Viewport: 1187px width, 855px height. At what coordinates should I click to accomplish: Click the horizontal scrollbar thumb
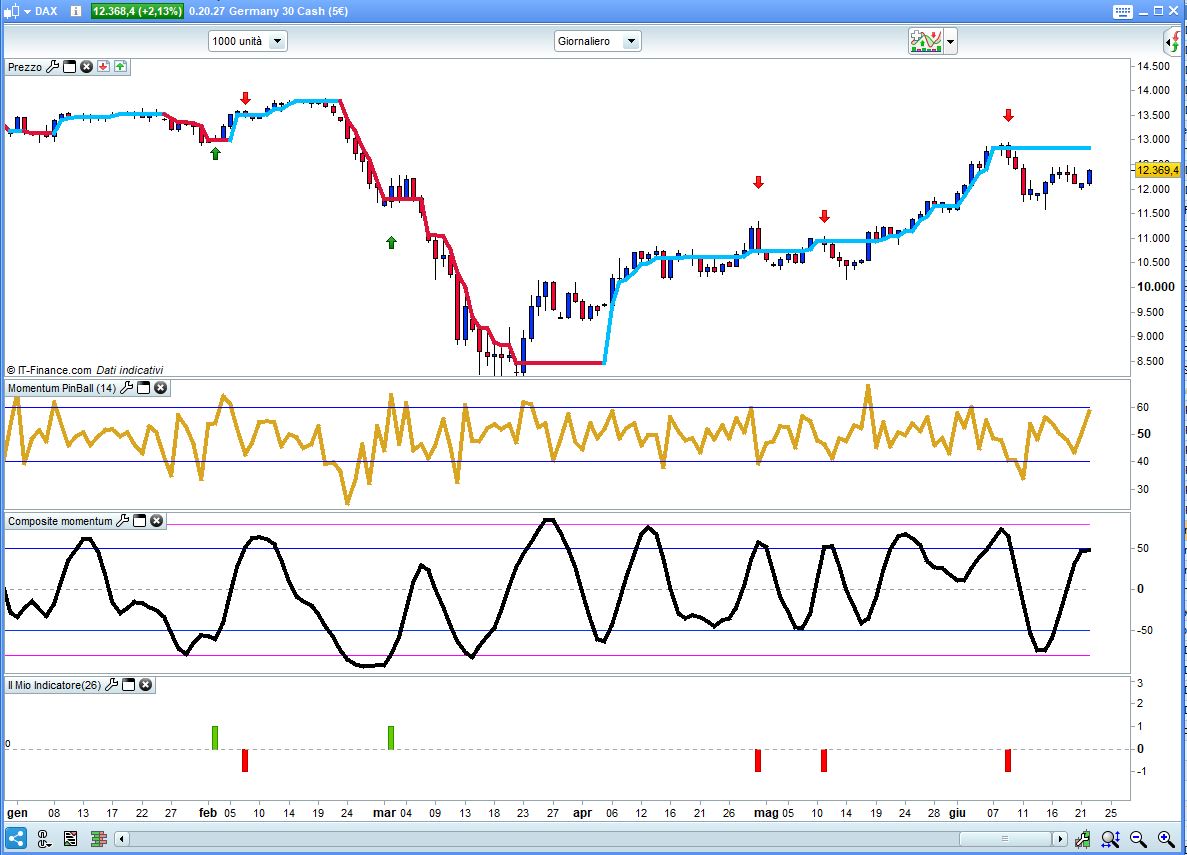1005,838
